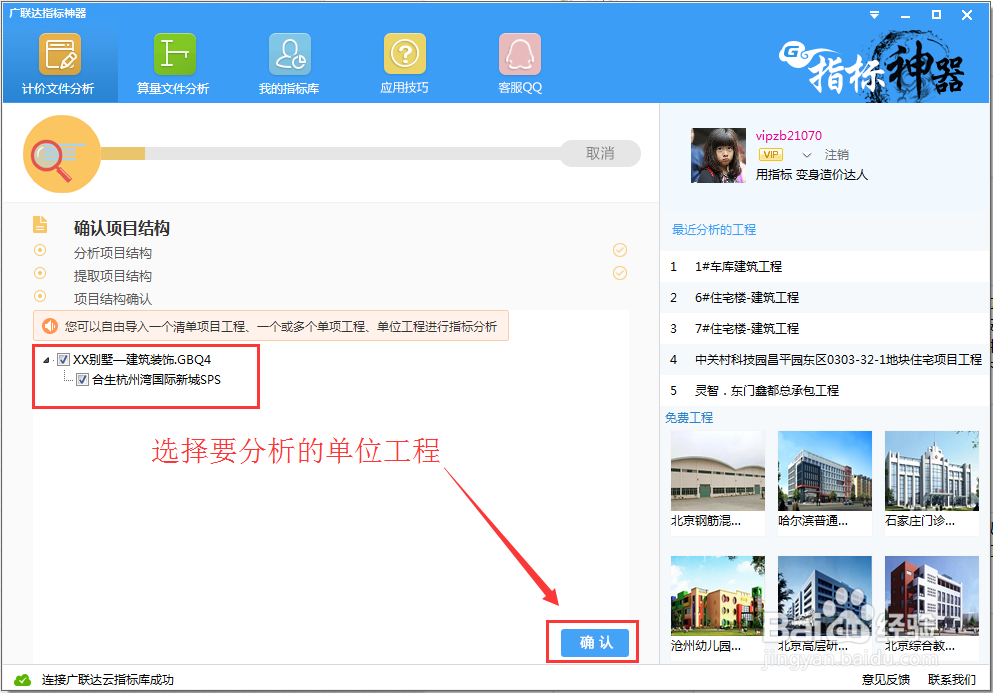Click the 取消 button
The height and width of the screenshot is (693, 993).
point(600,153)
